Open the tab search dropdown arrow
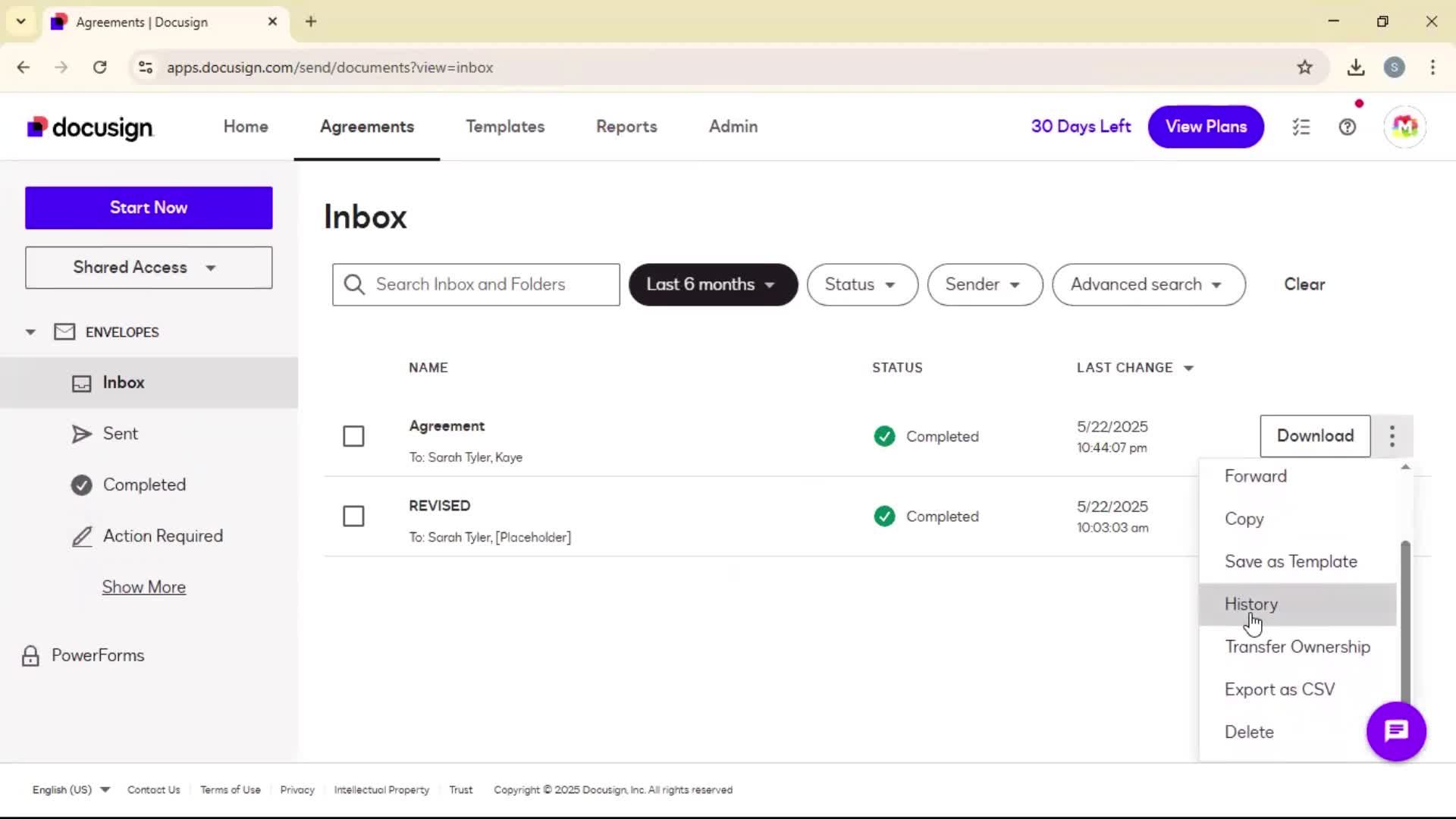The height and width of the screenshot is (819, 1456). (21, 21)
